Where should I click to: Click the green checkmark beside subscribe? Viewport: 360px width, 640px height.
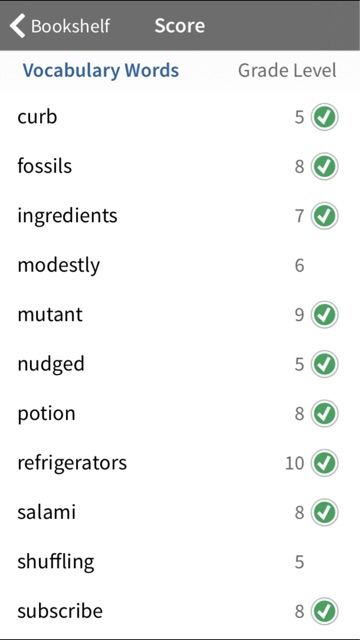tap(324, 611)
